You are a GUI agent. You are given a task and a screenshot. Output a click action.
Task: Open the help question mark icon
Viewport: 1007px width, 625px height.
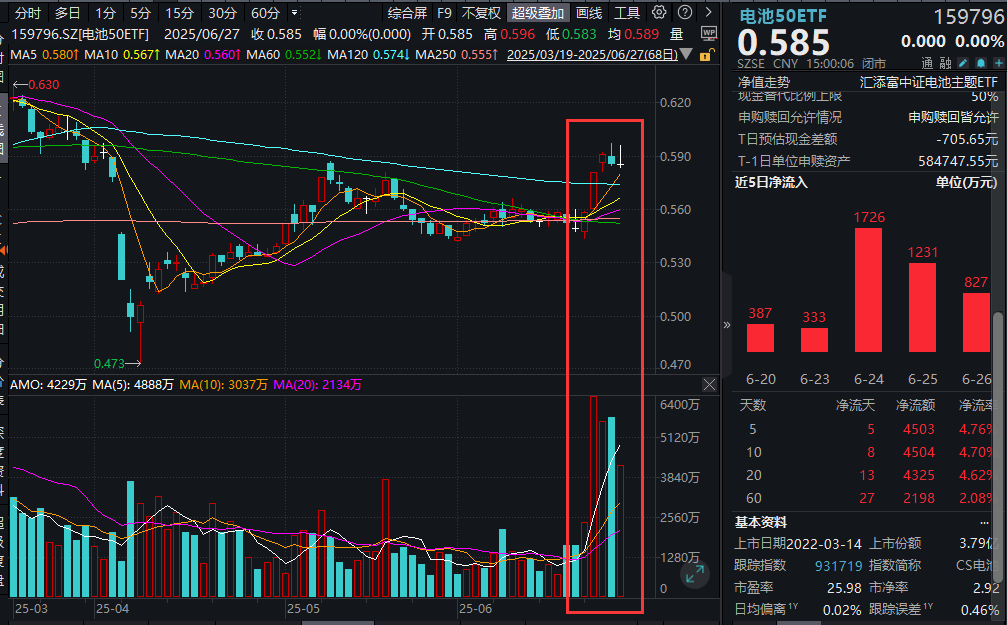685,12
